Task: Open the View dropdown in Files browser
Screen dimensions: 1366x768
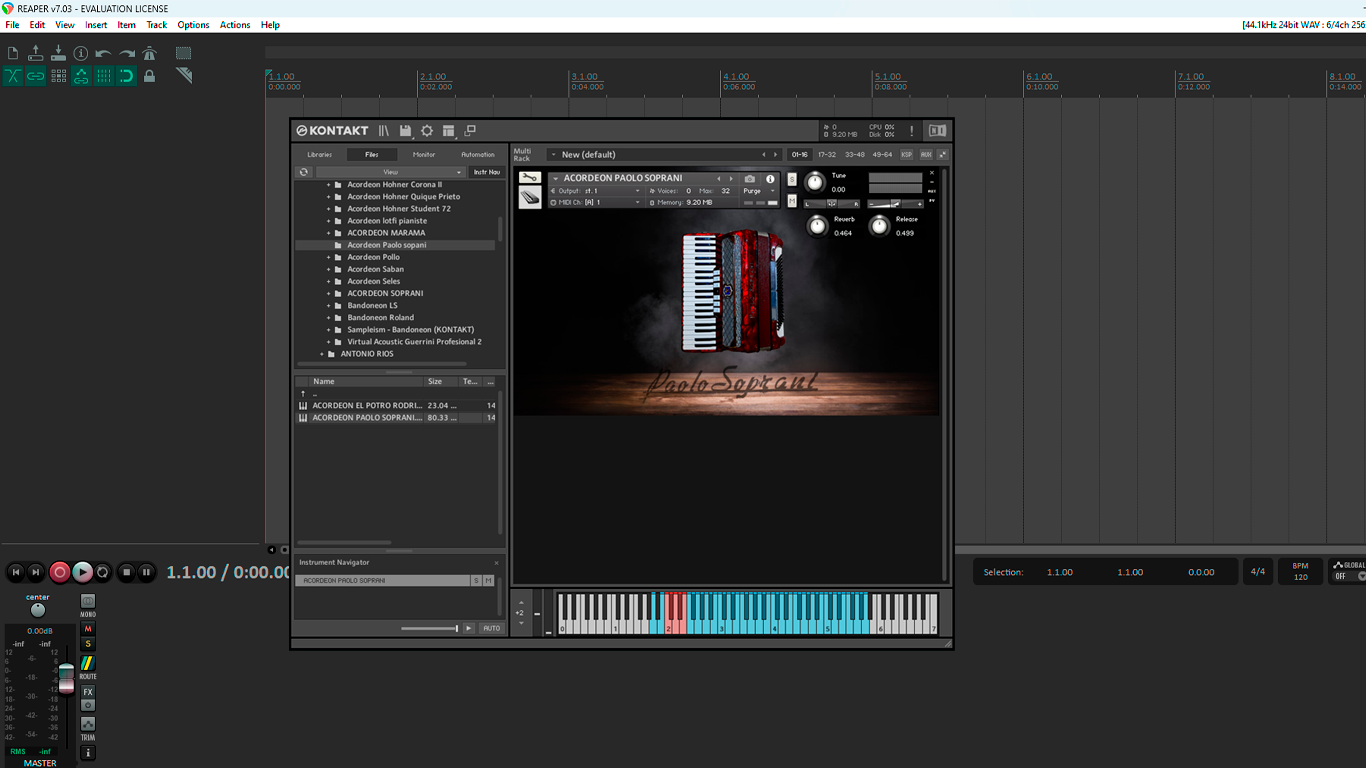Action: click(x=391, y=172)
